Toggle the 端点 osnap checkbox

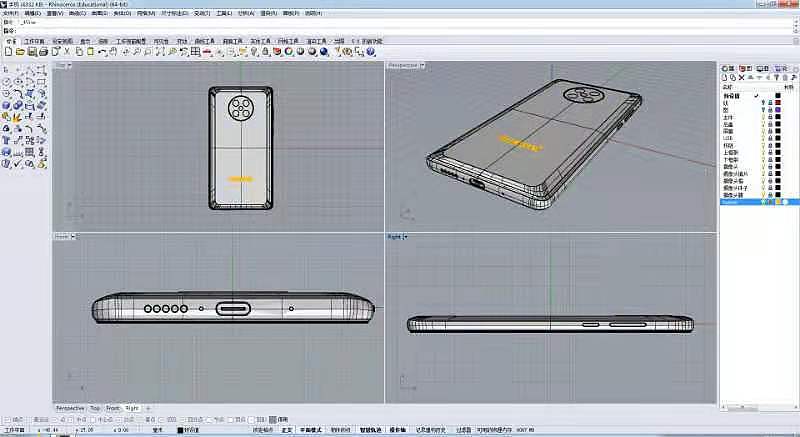coord(7,420)
